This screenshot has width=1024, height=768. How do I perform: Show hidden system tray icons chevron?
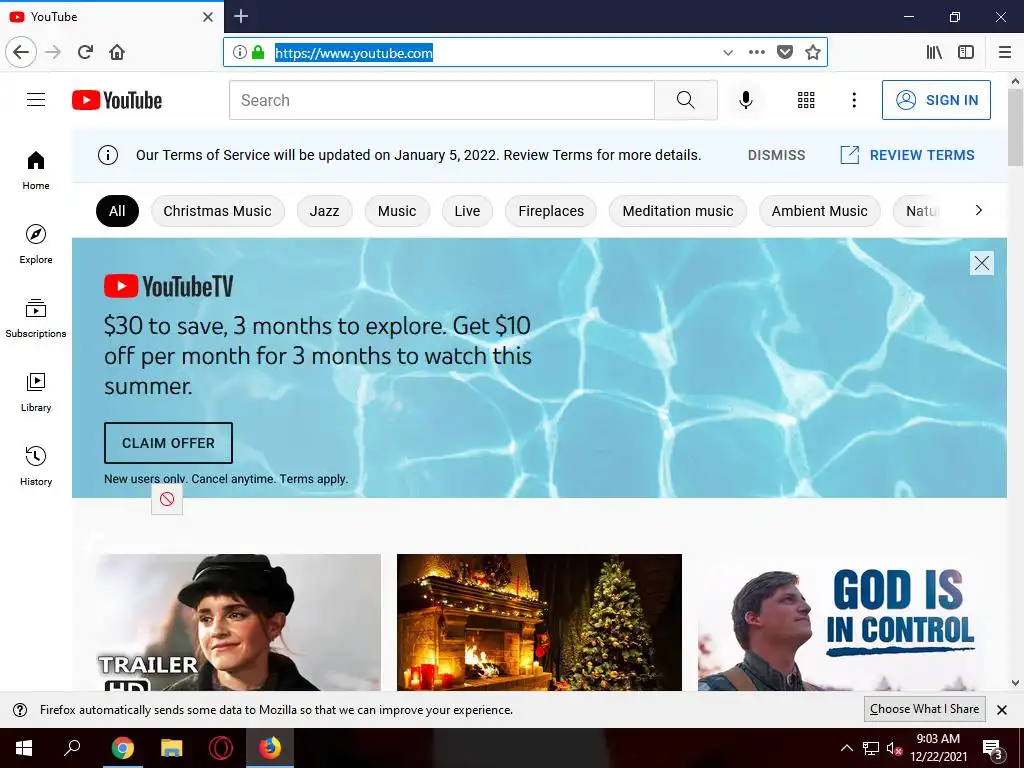(846, 748)
